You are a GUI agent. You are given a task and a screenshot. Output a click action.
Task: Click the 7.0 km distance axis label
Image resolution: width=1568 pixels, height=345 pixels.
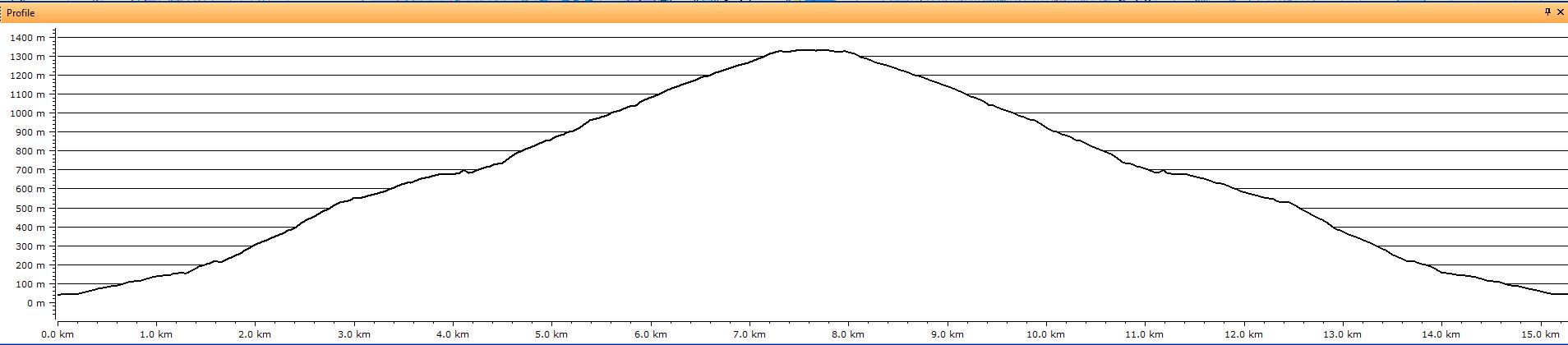coord(749,335)
